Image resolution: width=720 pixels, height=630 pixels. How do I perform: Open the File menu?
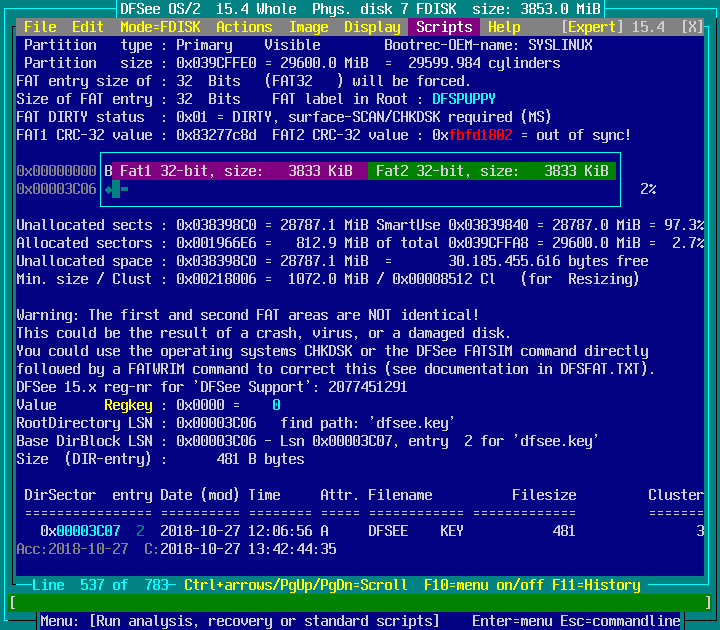(x=40, y=27)
